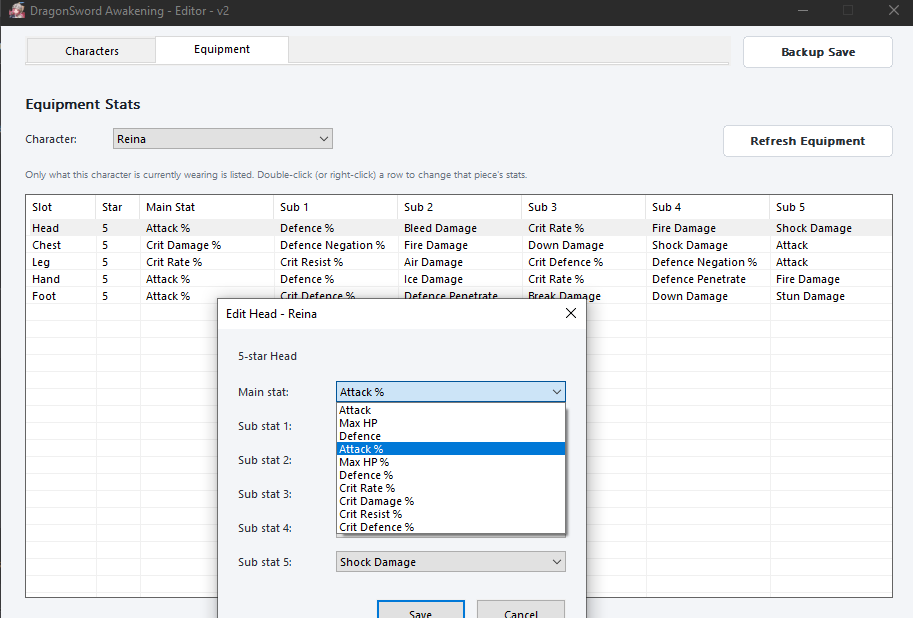Click the Sub 2 column header

[459, 207]
